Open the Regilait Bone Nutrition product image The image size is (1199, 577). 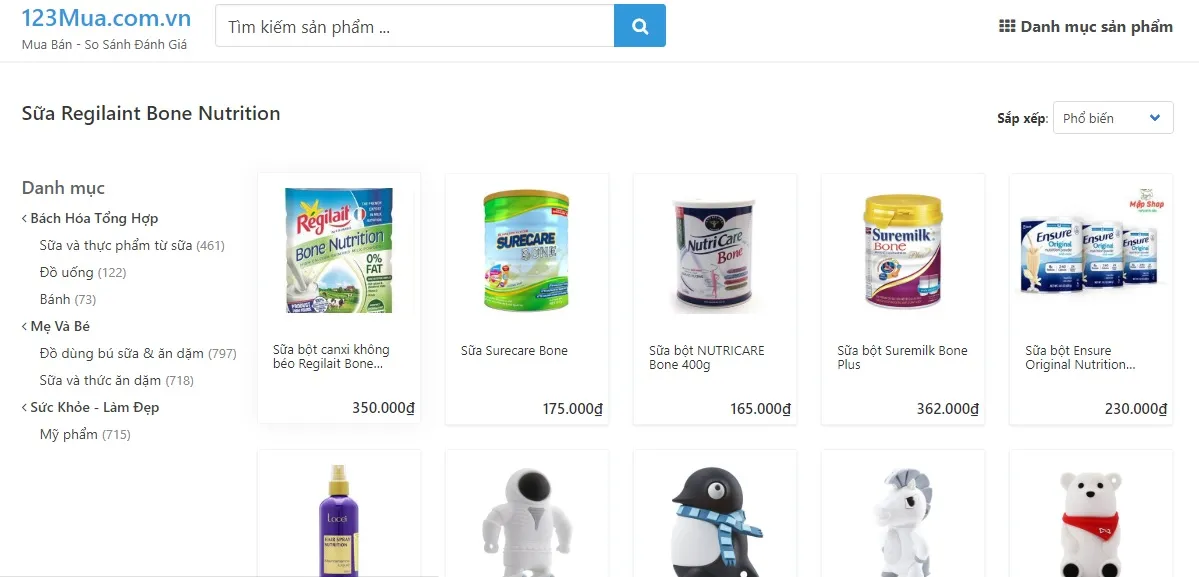[x=339, y=251]
